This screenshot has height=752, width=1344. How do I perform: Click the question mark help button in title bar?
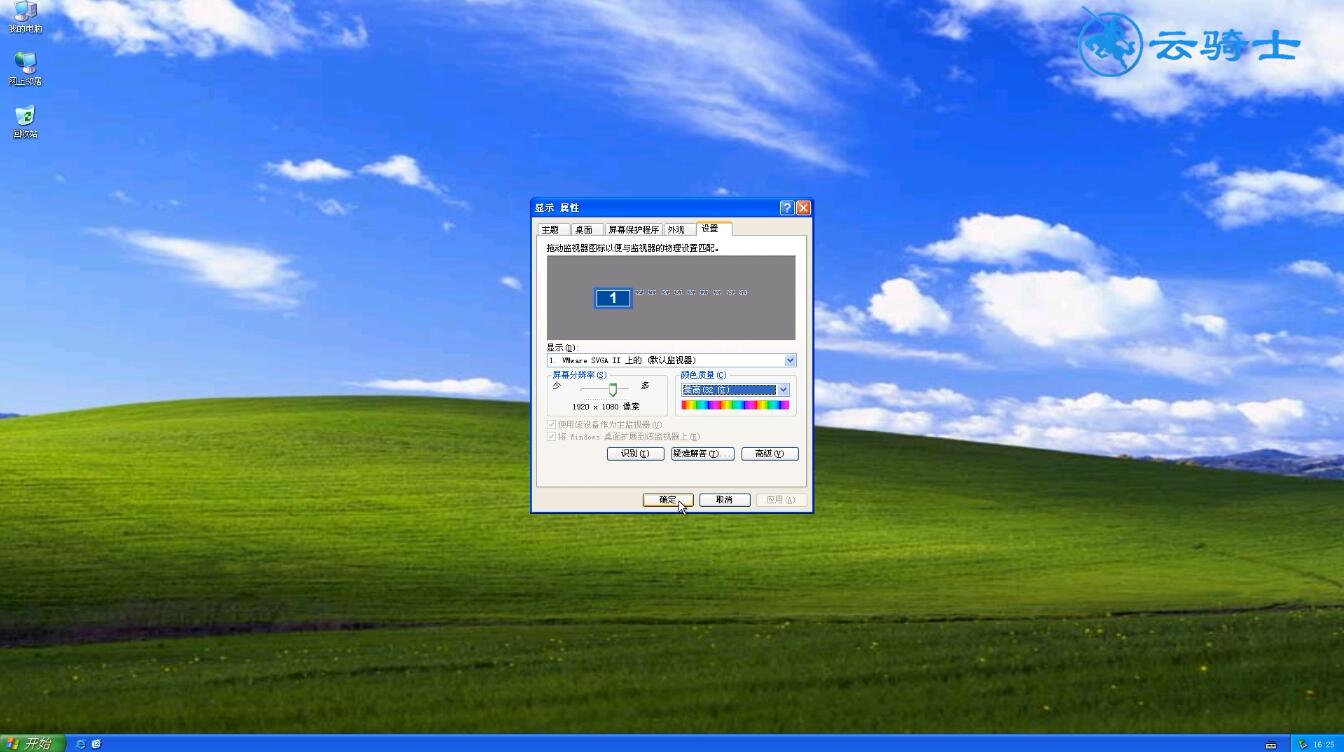[787, 208]
